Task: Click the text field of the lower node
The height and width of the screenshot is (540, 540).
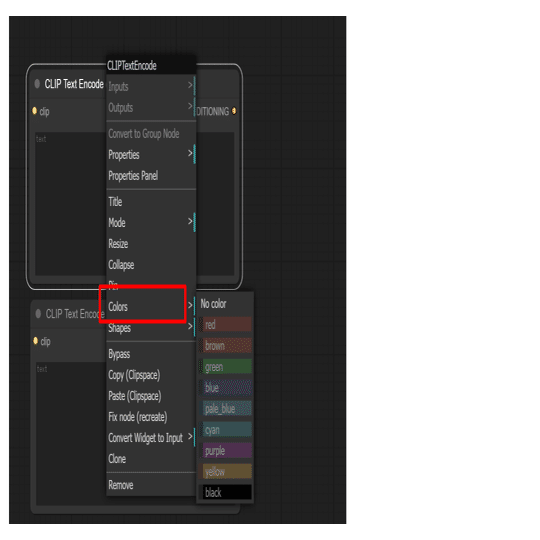Action: click(x=71, y=433)
